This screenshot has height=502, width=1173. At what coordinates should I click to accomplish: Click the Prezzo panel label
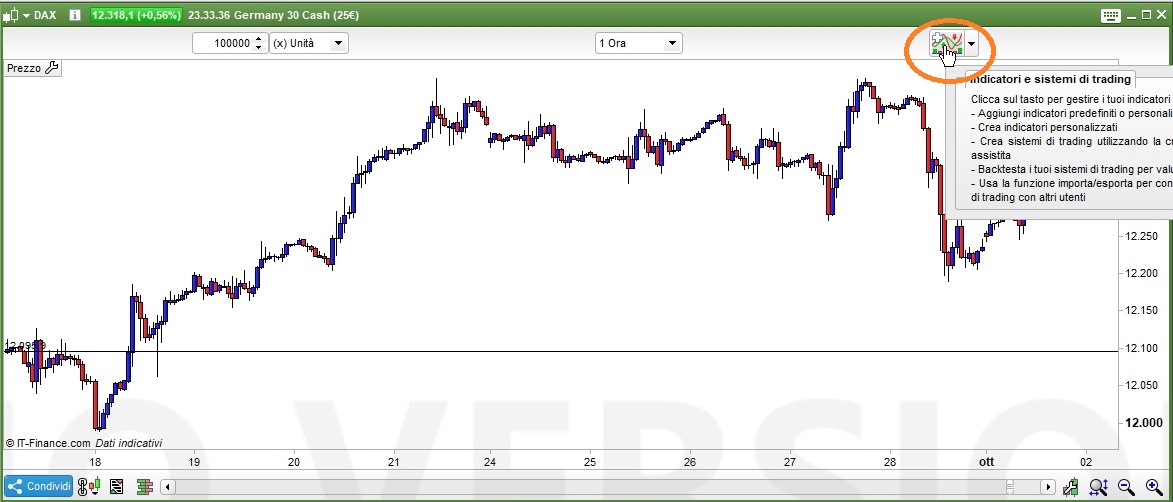(24, 68)
